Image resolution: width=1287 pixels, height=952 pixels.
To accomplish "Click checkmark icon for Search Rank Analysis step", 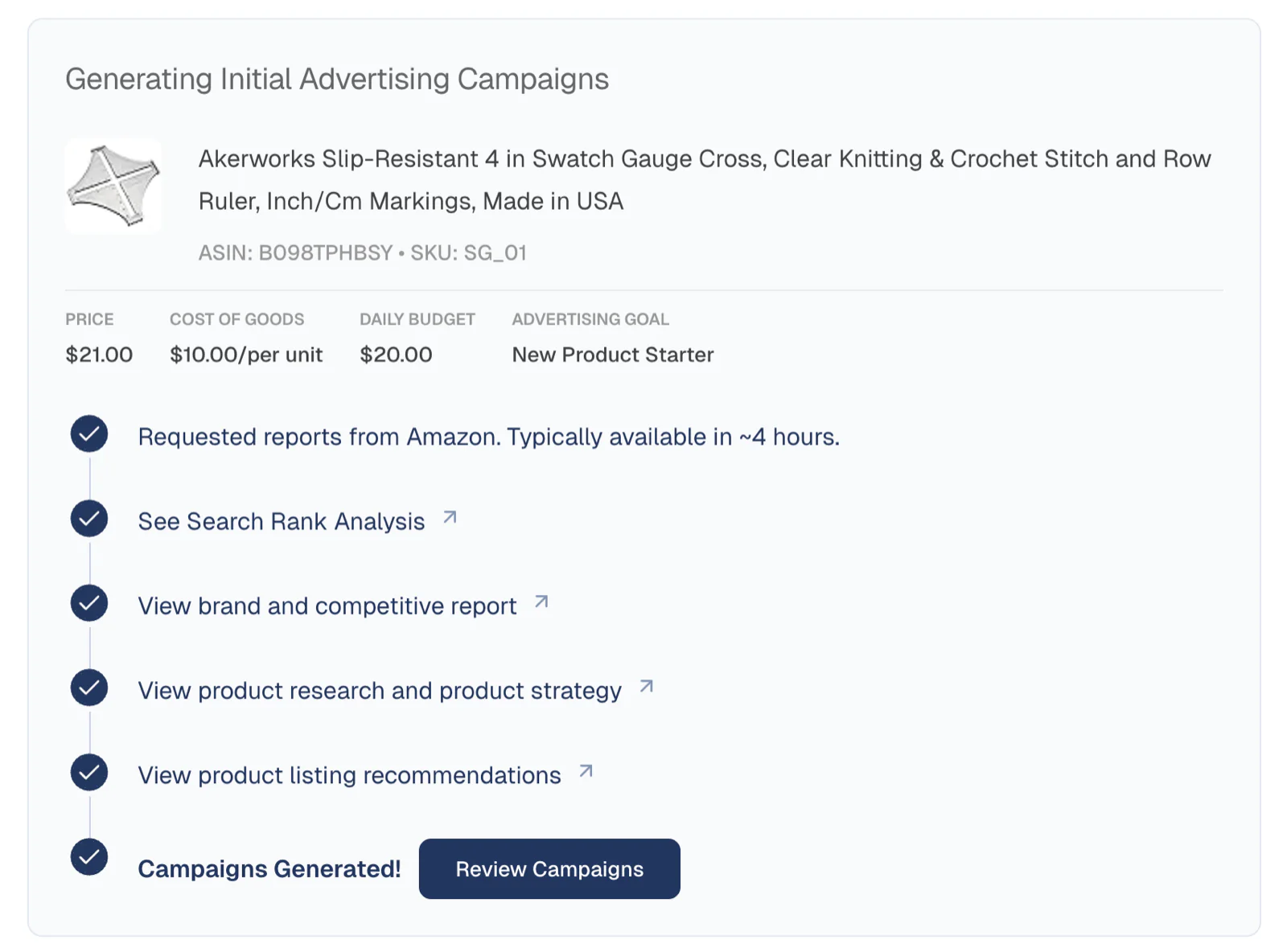I will 89,519.
